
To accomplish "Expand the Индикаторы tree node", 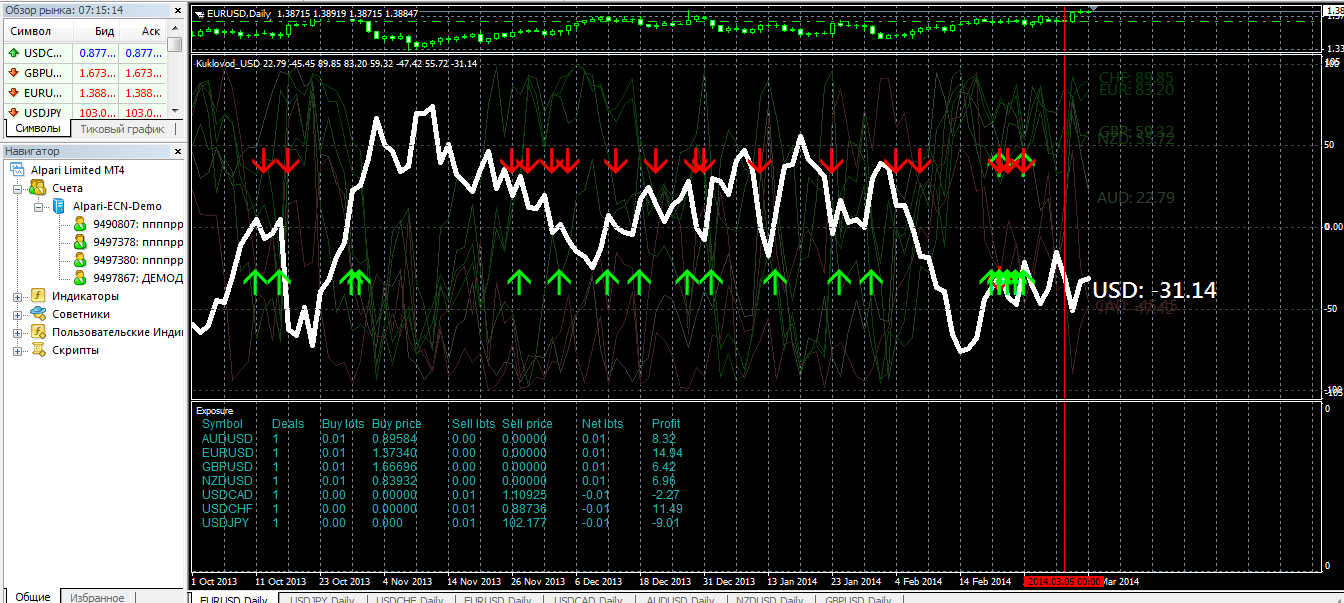I will [x=17, y=296].
